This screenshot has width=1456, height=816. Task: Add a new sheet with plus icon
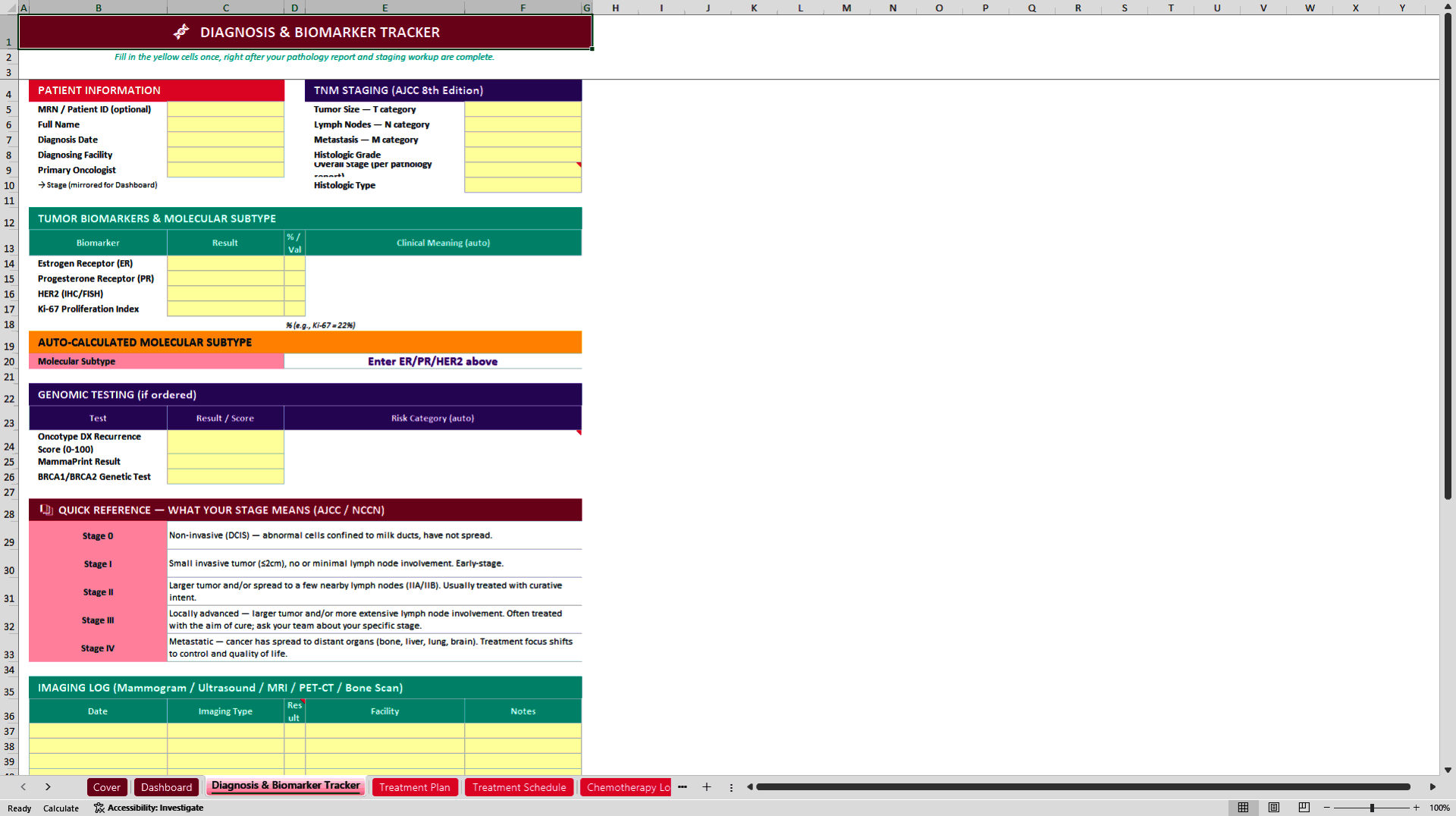[x=707, y=787]
